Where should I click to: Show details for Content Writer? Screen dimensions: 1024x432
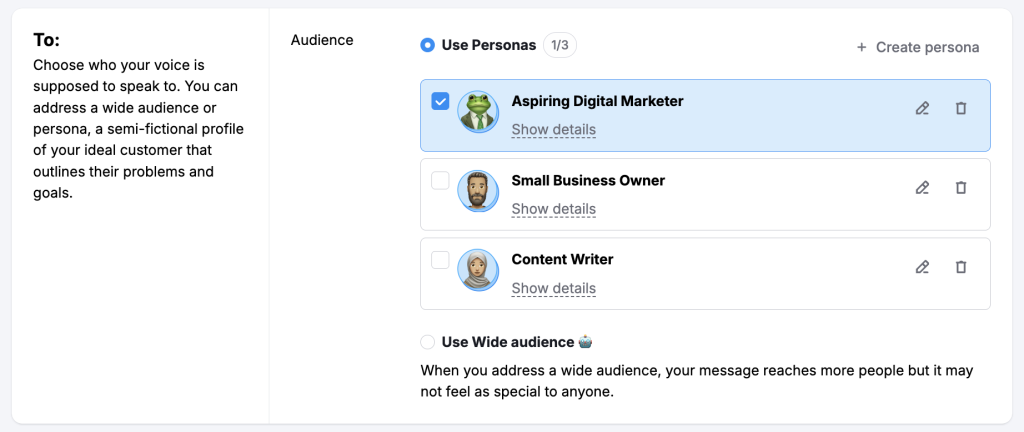tap(554, 288)
